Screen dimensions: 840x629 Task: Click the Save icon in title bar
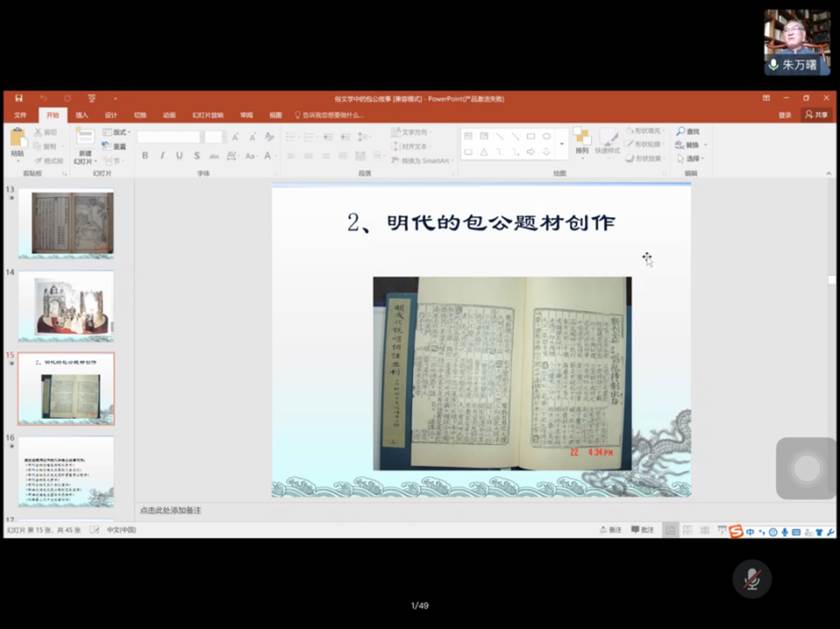(x=18, y=98)
